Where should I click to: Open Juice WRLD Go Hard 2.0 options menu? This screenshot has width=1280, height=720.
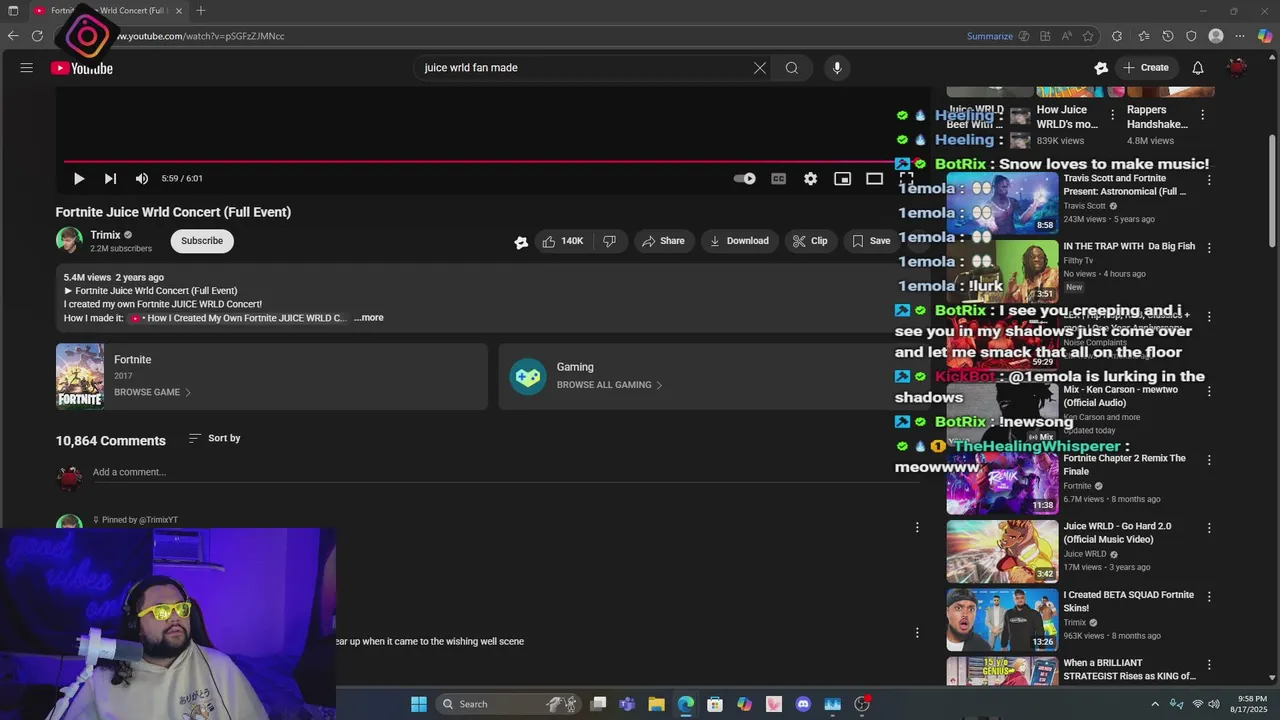1209,528
